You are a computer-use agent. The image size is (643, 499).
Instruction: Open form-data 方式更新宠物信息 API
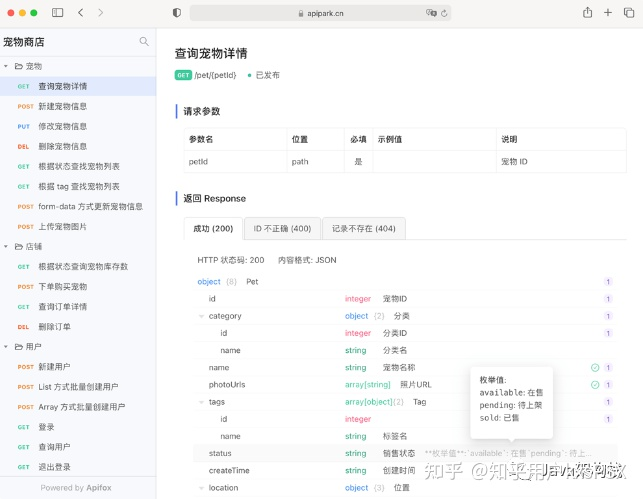(x=78, y=206)
